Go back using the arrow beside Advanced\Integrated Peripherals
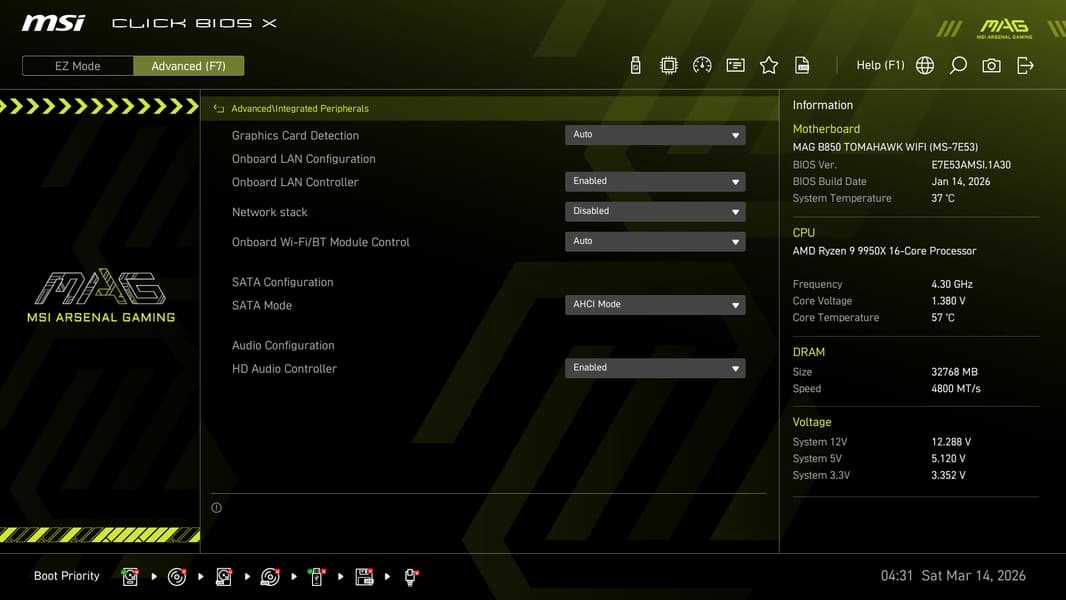 [218, 109]
